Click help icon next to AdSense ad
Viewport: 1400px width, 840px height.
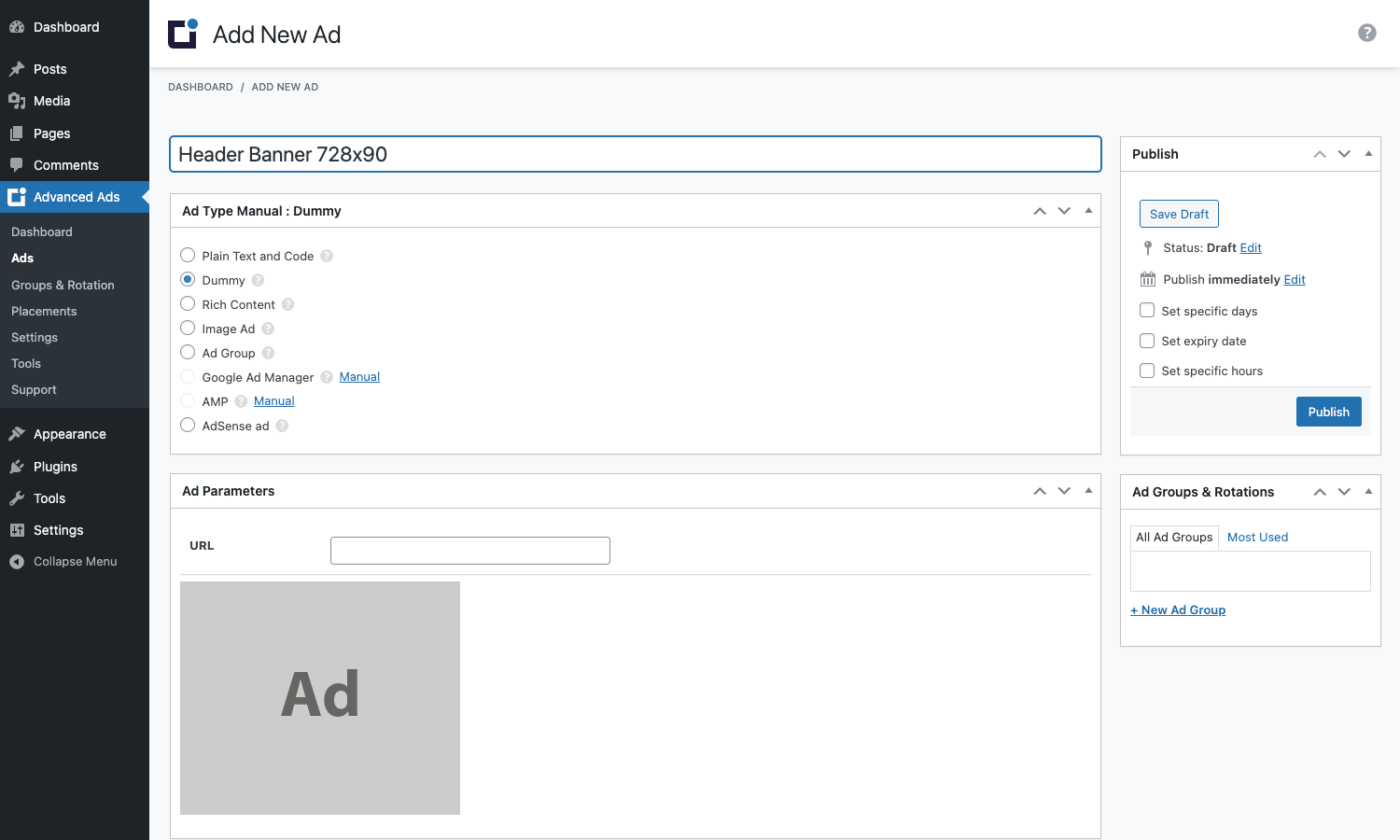[x=282, y=426]
